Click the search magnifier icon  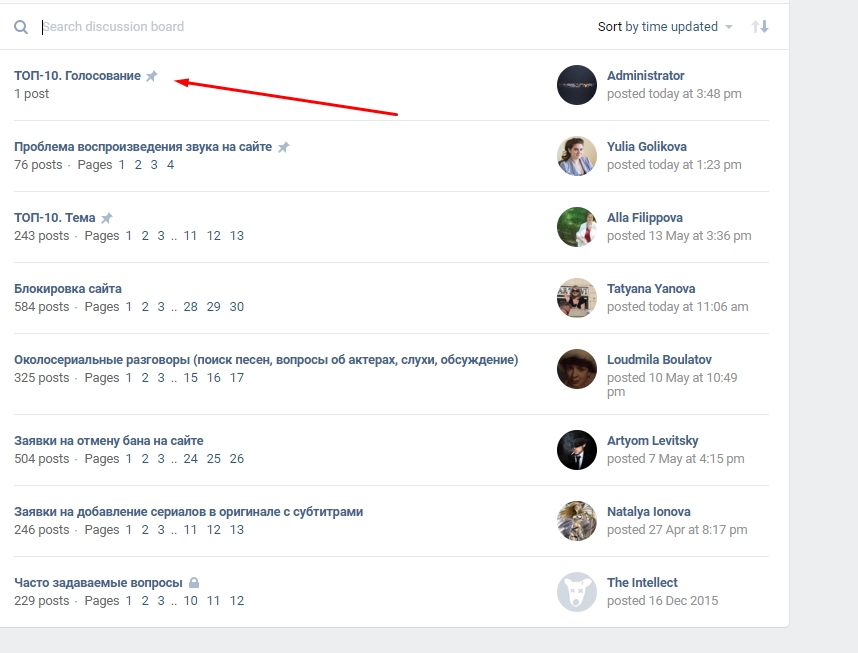(x=21, y=27)
